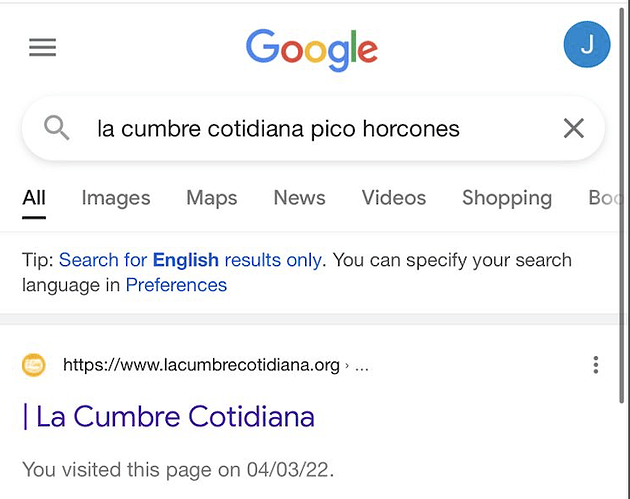Open the three-dot result options menu
This screenshot has width=630, height=499.
[x=596, y=365]
